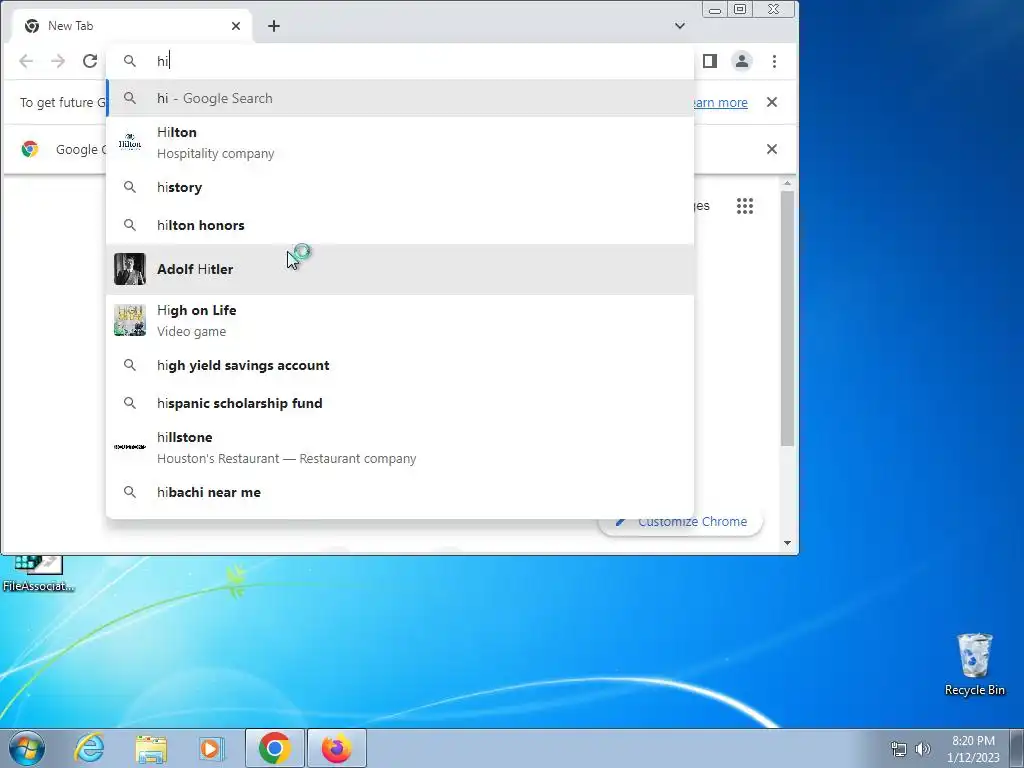Open the side panel icon in toolbar

tap(710, 61)
